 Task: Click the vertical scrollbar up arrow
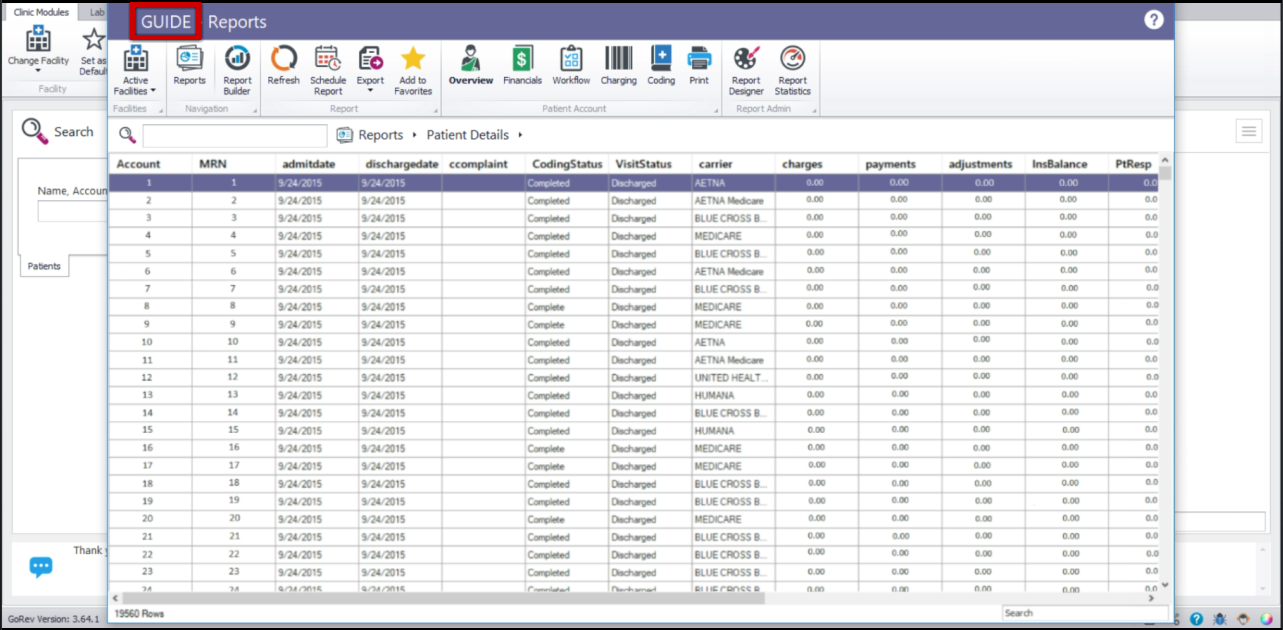1165,160
